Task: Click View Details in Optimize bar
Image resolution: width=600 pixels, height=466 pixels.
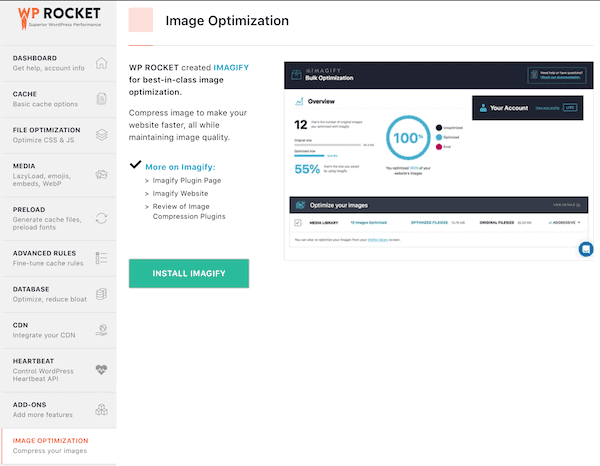Action: tap(566, 205)
